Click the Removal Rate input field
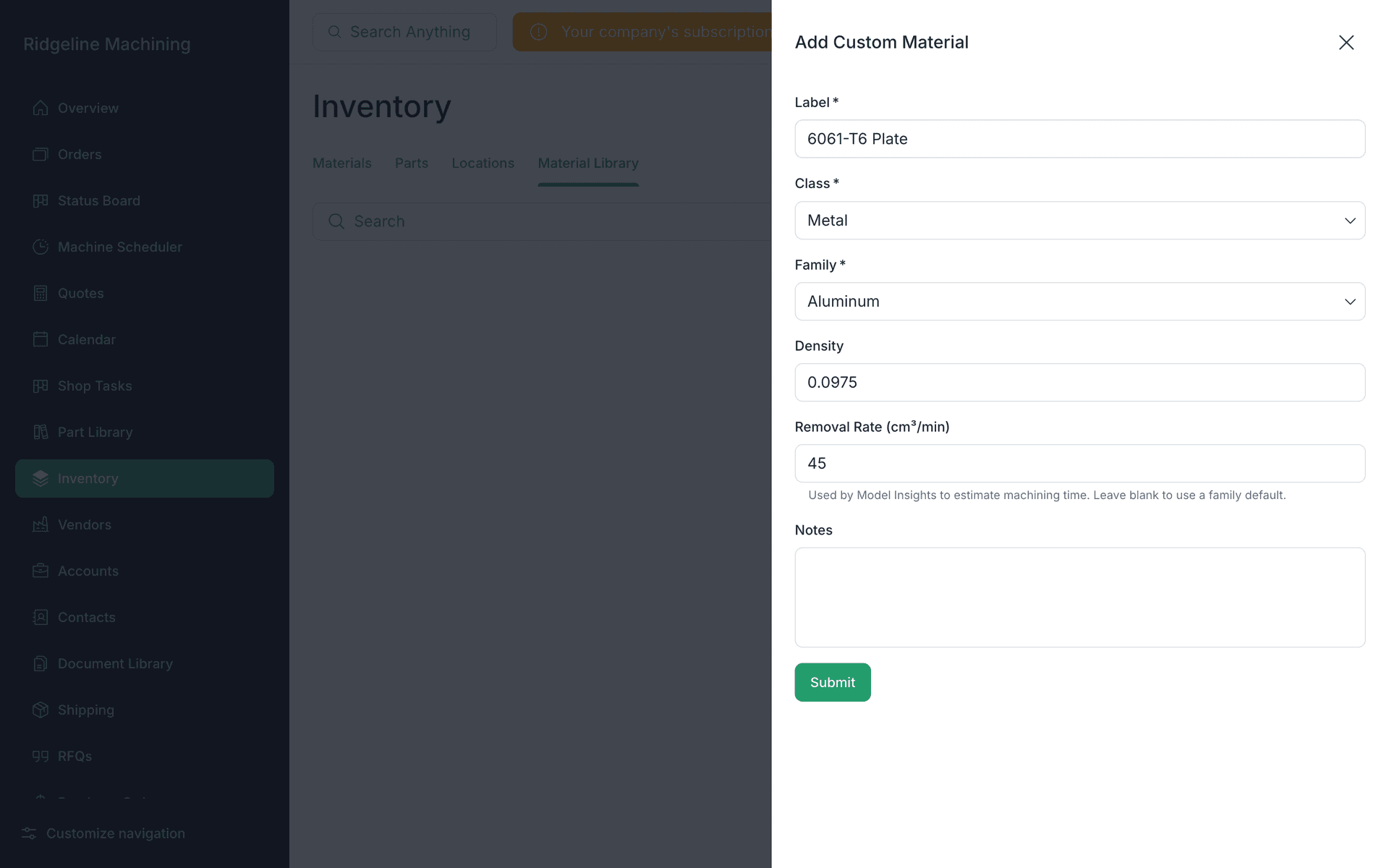 pyautogui.click(x=1079, y=464)
